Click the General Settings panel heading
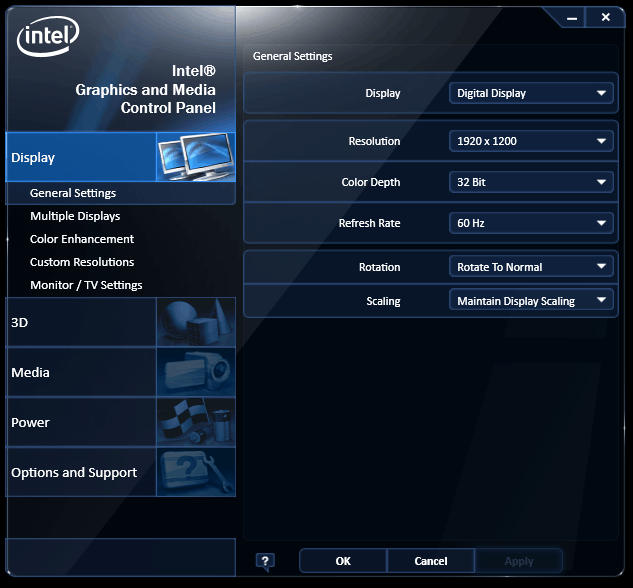Viewport: 633px width, 588px height. tap(292, 56)
